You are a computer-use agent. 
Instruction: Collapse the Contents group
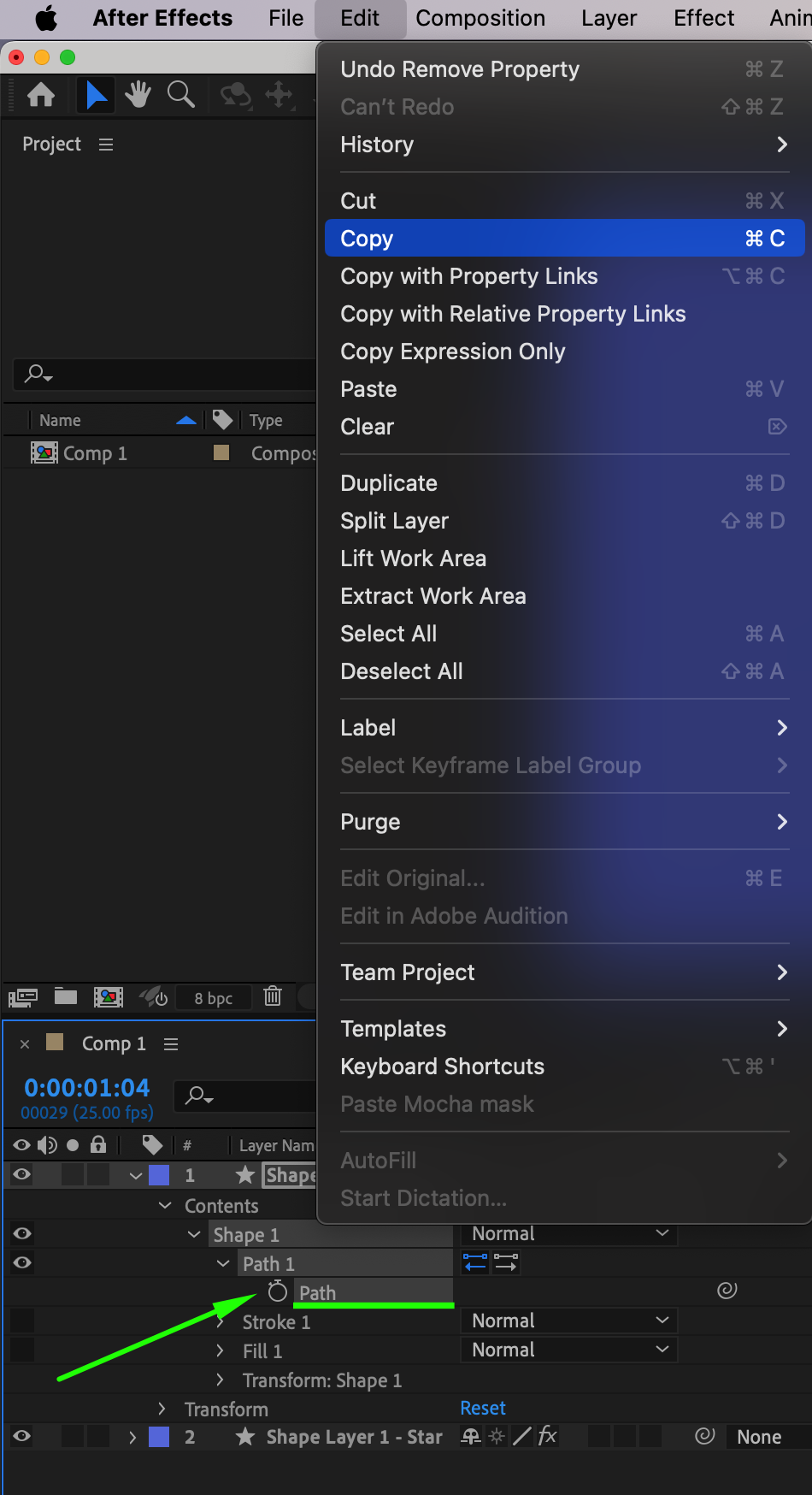[165, 1205]
